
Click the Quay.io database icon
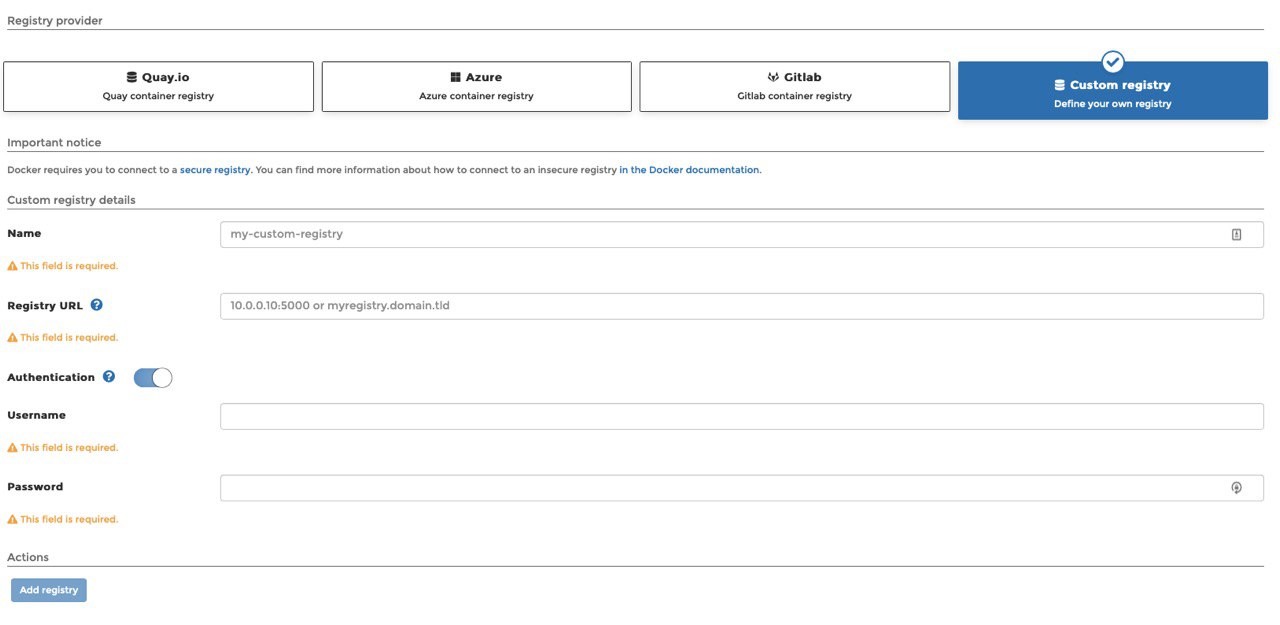pos(131,77)
